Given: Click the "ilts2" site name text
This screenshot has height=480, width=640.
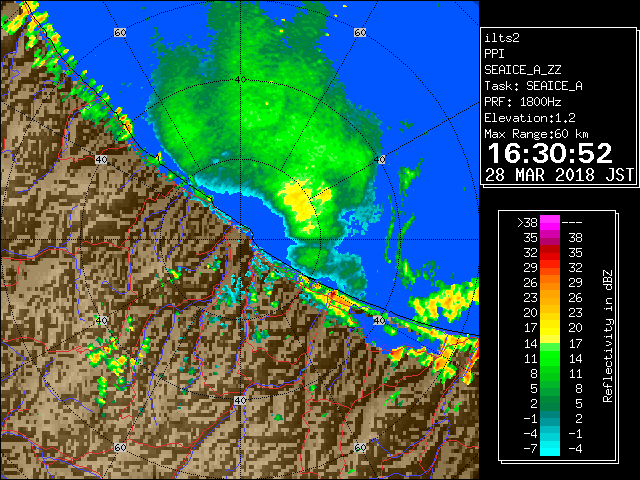Looking at the screenshot, I should [x=502, y=38].
